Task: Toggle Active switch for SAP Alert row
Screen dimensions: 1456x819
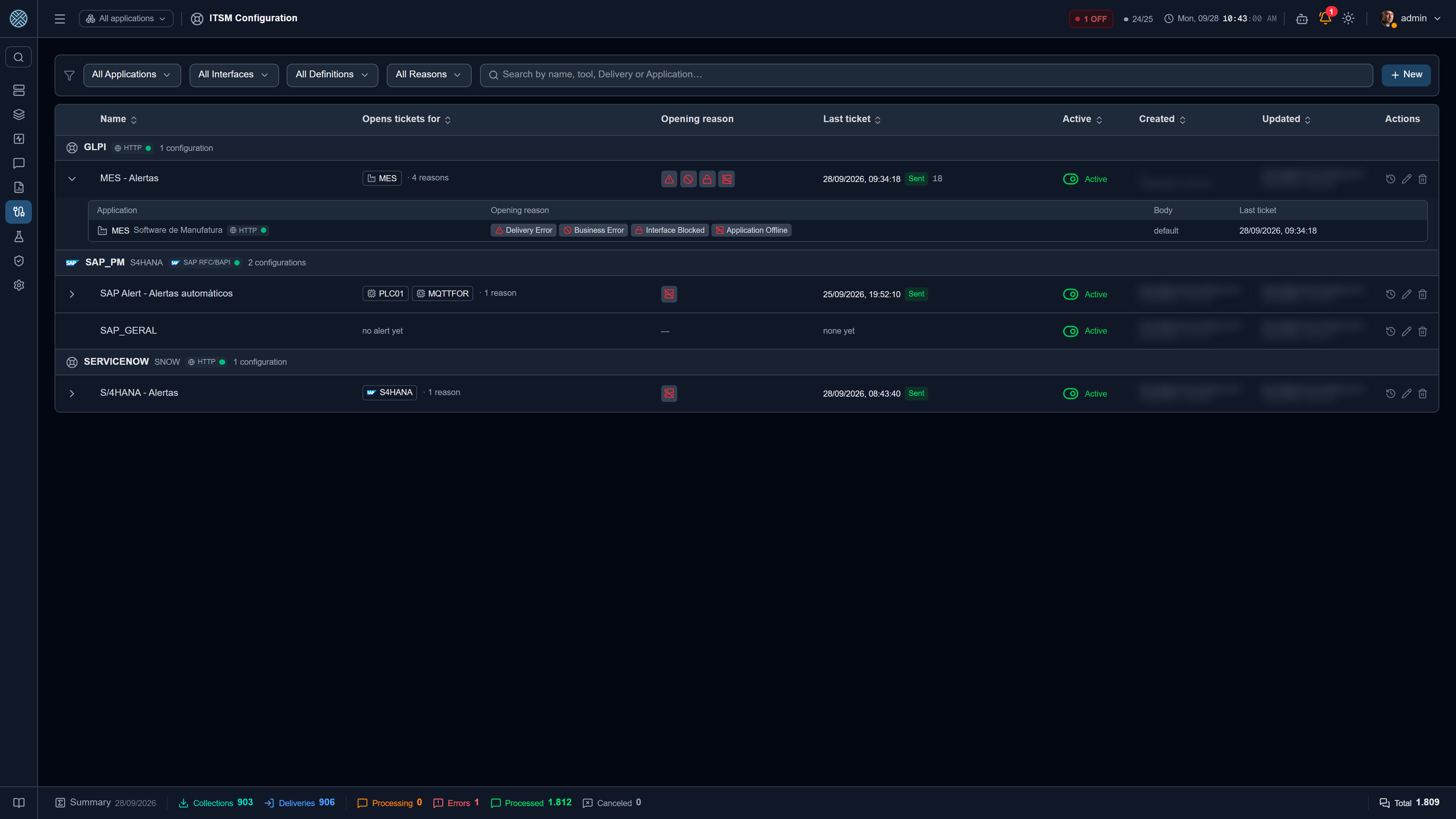Action: [x=1070, y=295]
